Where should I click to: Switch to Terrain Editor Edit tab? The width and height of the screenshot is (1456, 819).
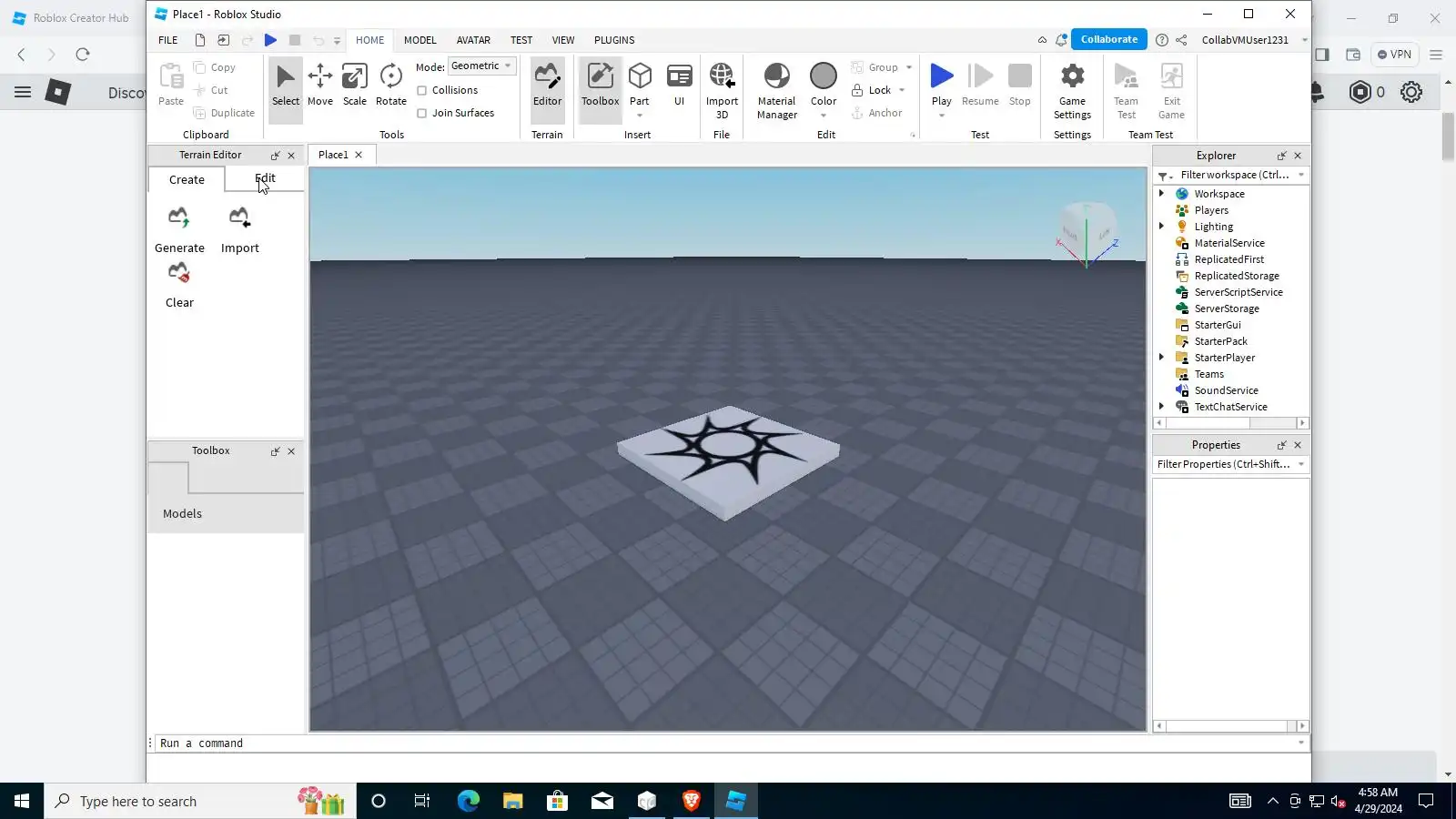point(265,178)
